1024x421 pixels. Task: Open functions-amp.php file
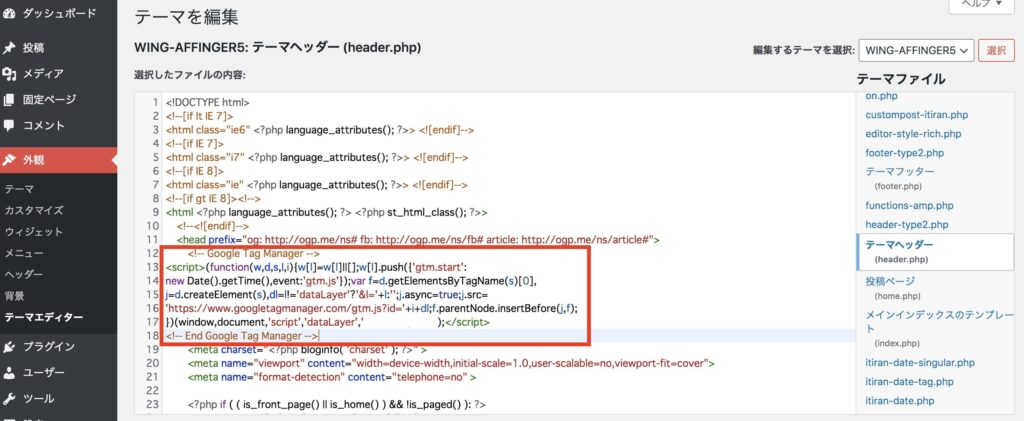pos(909,206)
